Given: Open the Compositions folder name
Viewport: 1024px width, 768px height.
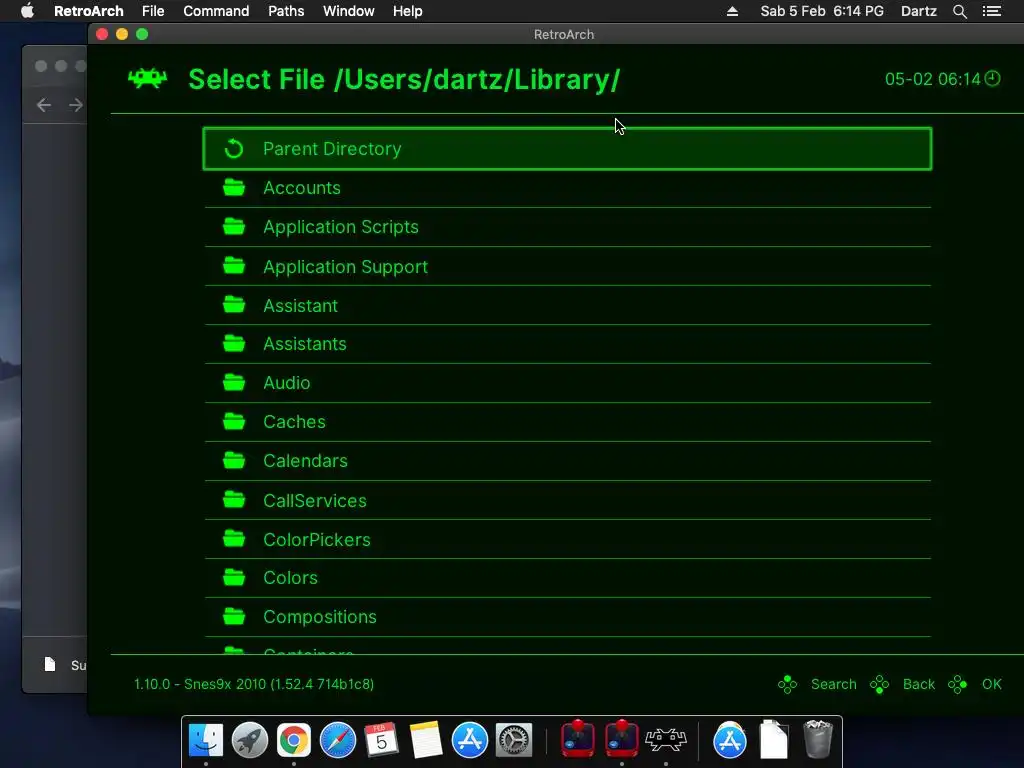Looking at the screenshot, I should click(320, 617).
